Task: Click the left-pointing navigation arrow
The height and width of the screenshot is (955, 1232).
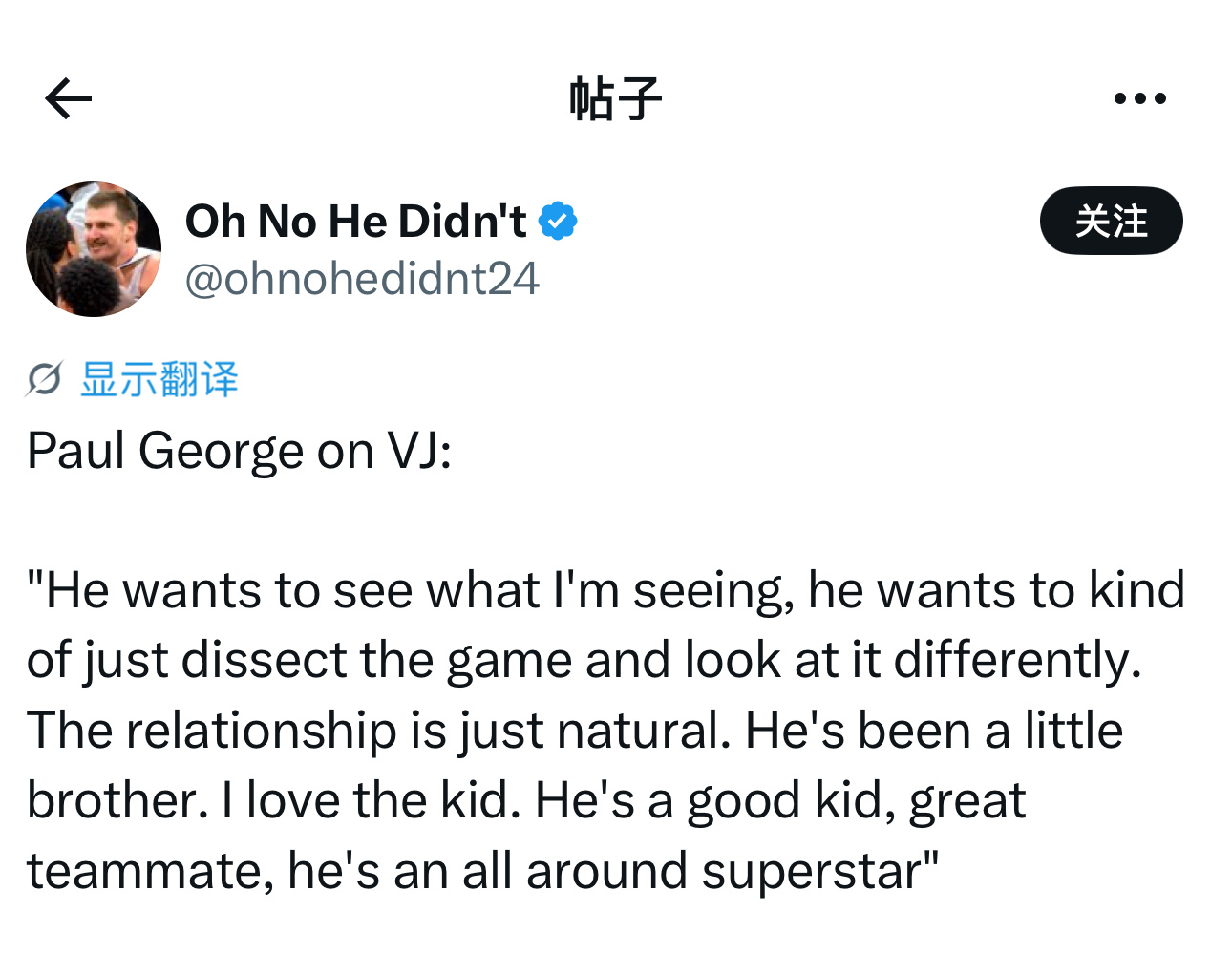Action: tap(67, 96)
